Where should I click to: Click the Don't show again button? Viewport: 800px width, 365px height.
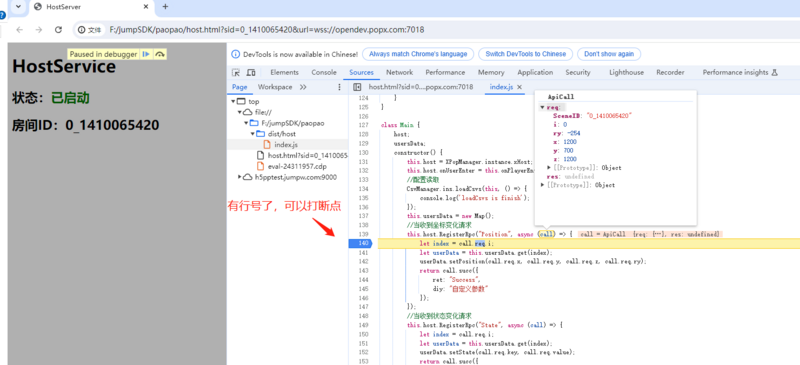click(609, 54)
